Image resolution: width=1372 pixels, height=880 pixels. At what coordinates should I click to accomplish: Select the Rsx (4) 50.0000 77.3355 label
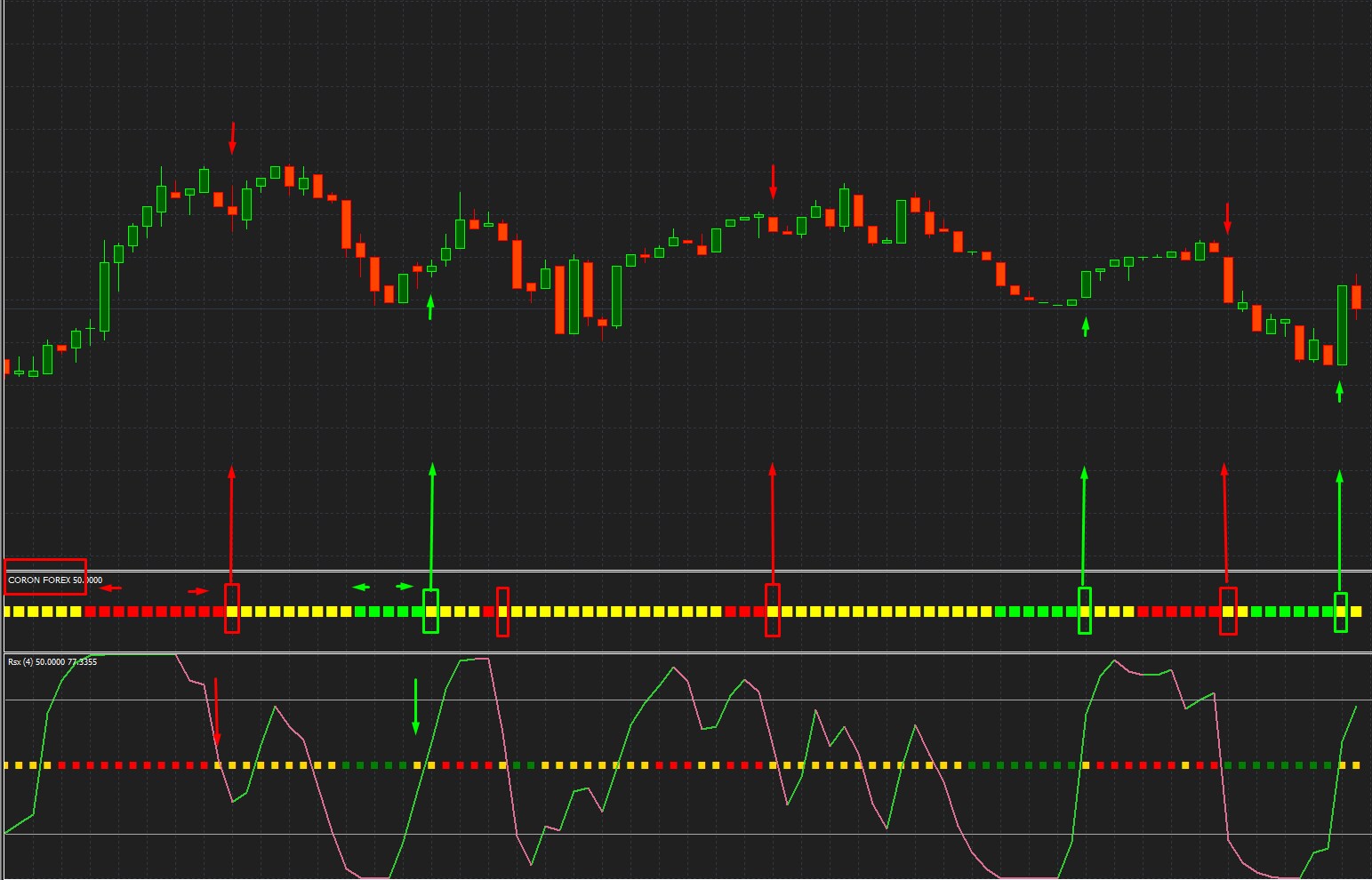click(x=52, y=662)
